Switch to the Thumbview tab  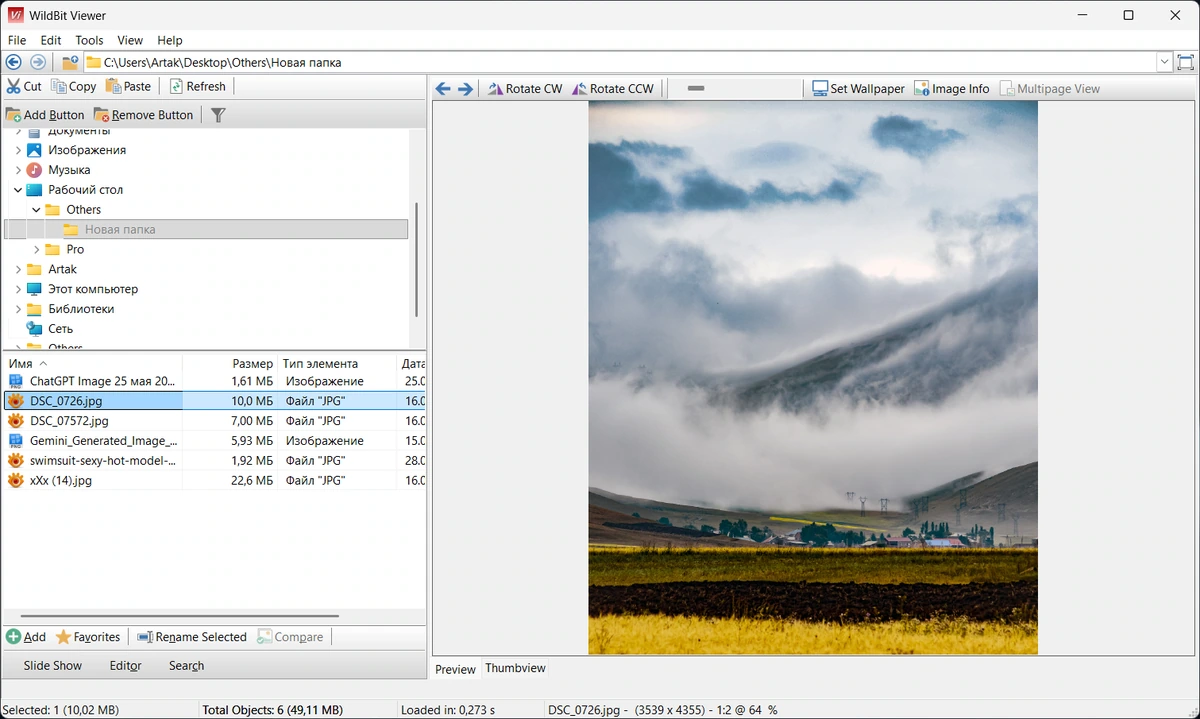515,668
